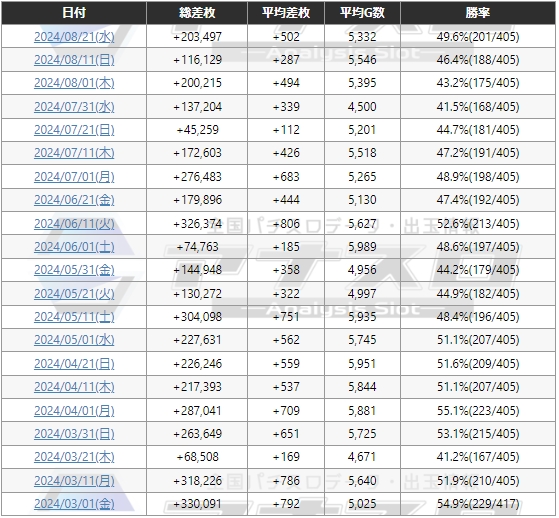Screen dimensions: 559x518
Task: Open the 2024/06/01(土) date link
Action: coord(74,247)
